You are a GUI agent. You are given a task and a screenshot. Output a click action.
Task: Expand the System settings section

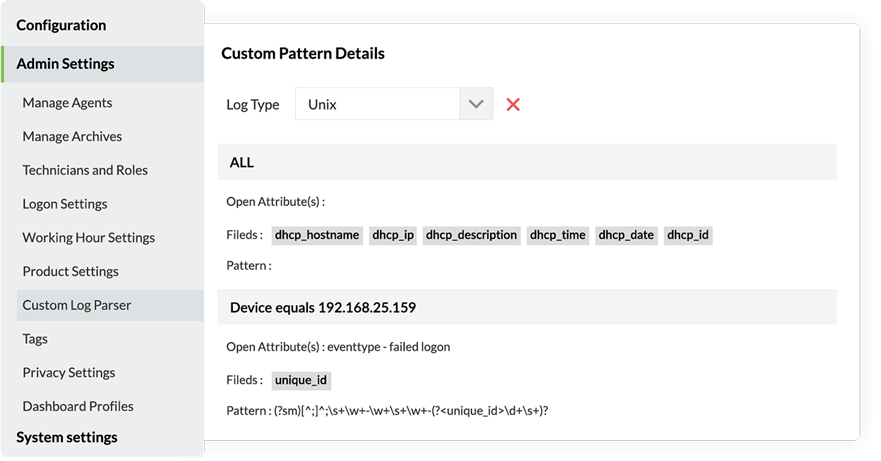(x=67, y=437)
